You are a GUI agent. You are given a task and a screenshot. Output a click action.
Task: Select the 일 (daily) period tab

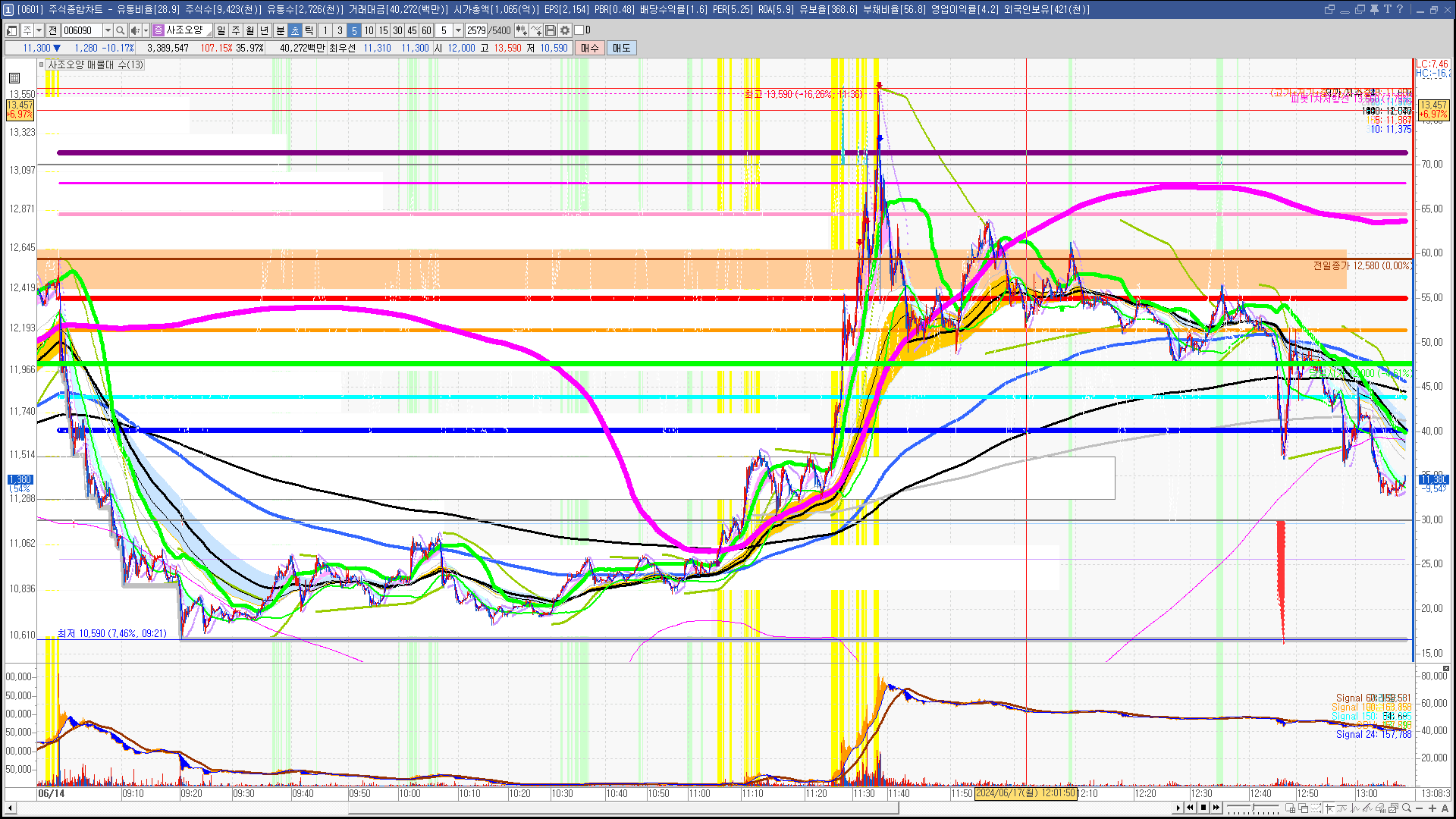221,30
